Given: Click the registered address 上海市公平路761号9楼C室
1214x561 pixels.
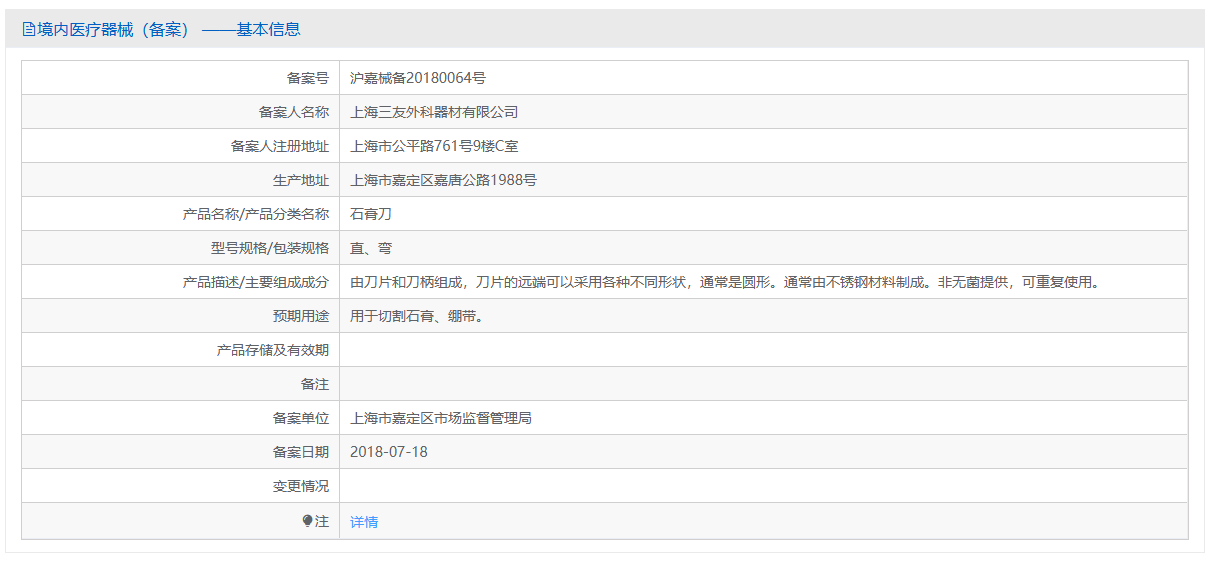Looking at the screenshot, I should 434,146.
